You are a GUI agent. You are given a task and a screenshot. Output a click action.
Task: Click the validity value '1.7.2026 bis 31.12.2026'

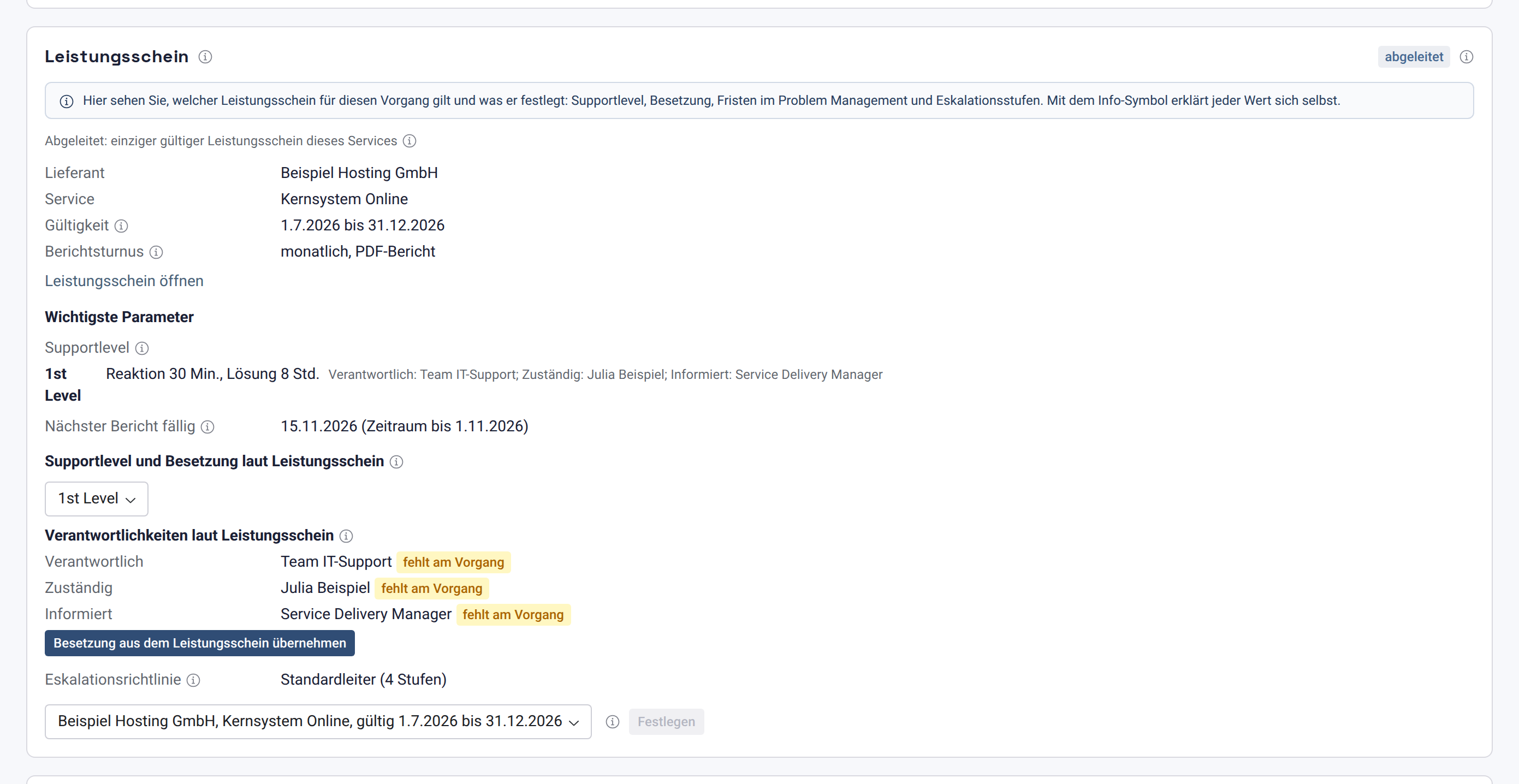point(363,225)
